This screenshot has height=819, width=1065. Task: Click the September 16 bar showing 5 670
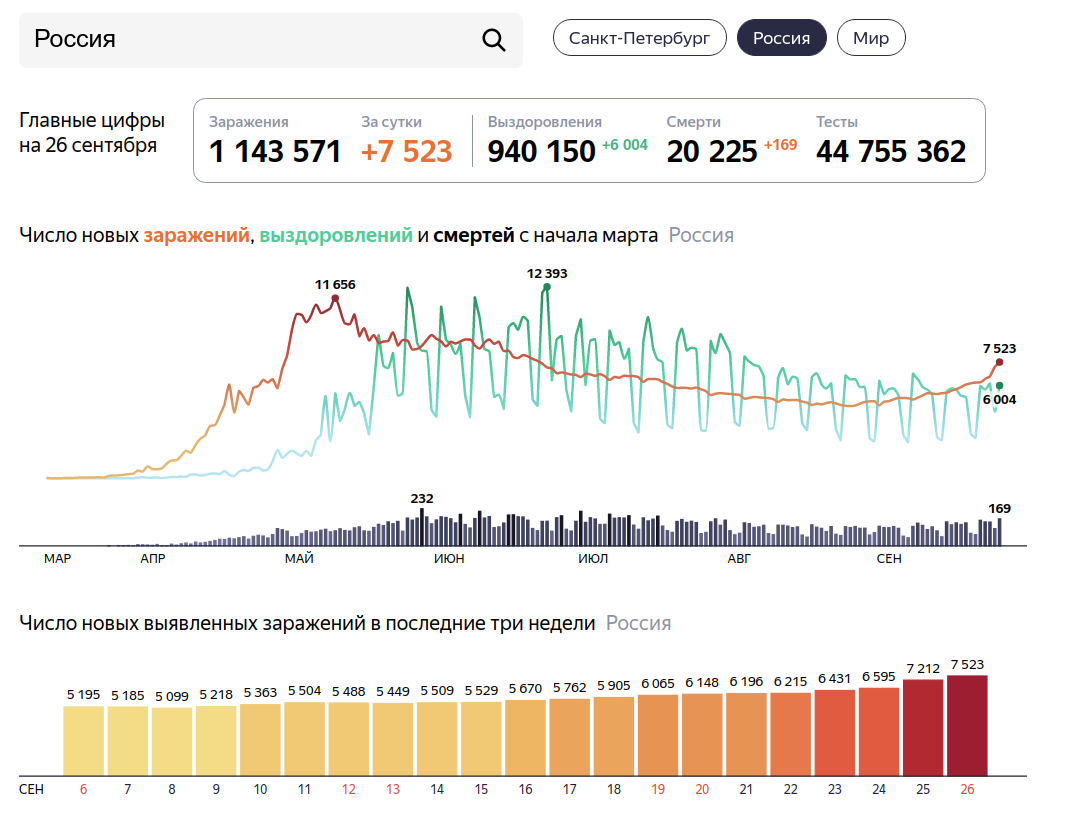click(x=525, y=736)
